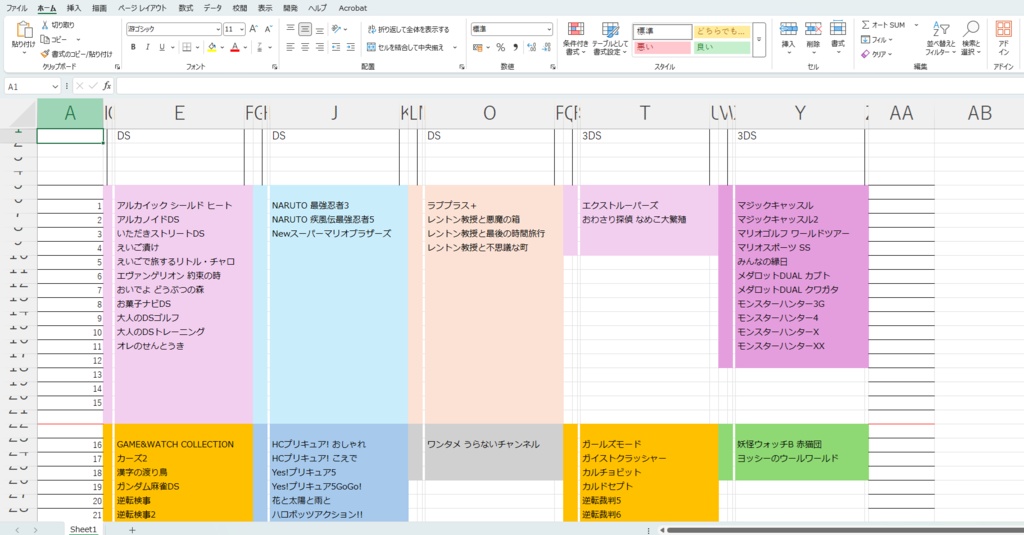Viewport: 1024px width, 535px height.
Task: Toggle Underline formatting
Action: click(162, 47)
